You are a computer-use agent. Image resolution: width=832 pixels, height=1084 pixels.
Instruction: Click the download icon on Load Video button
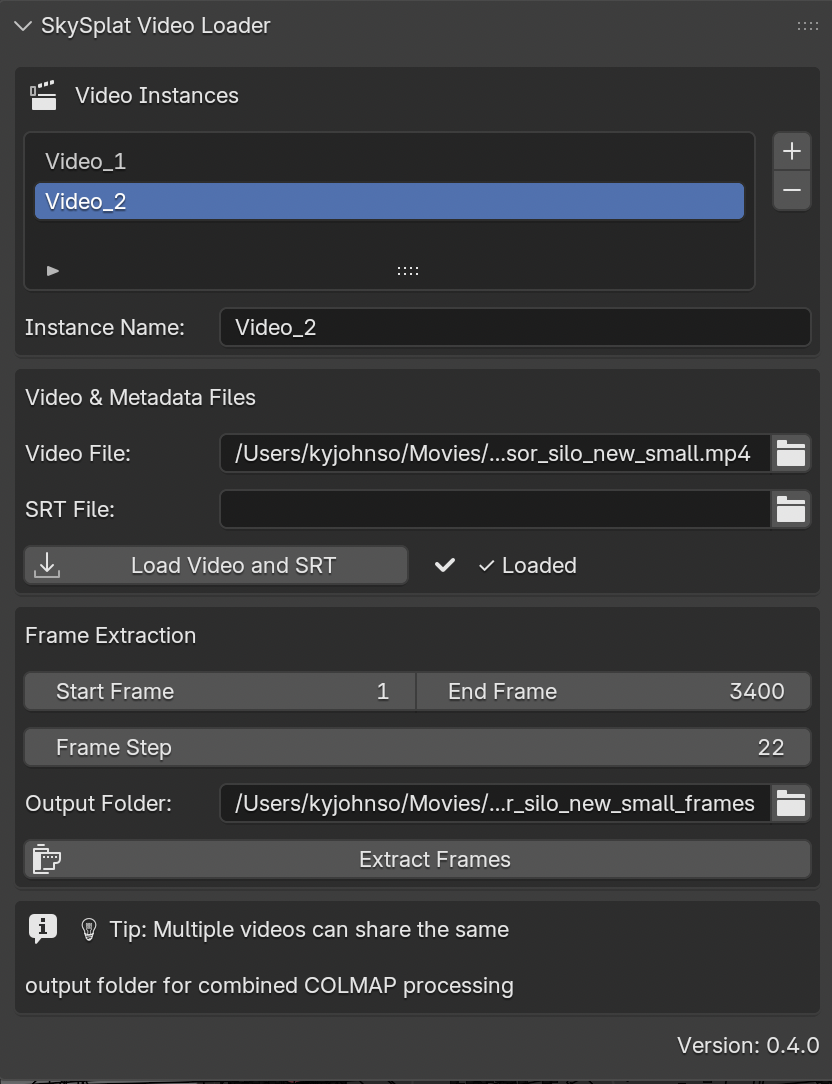tap(46, 565)
